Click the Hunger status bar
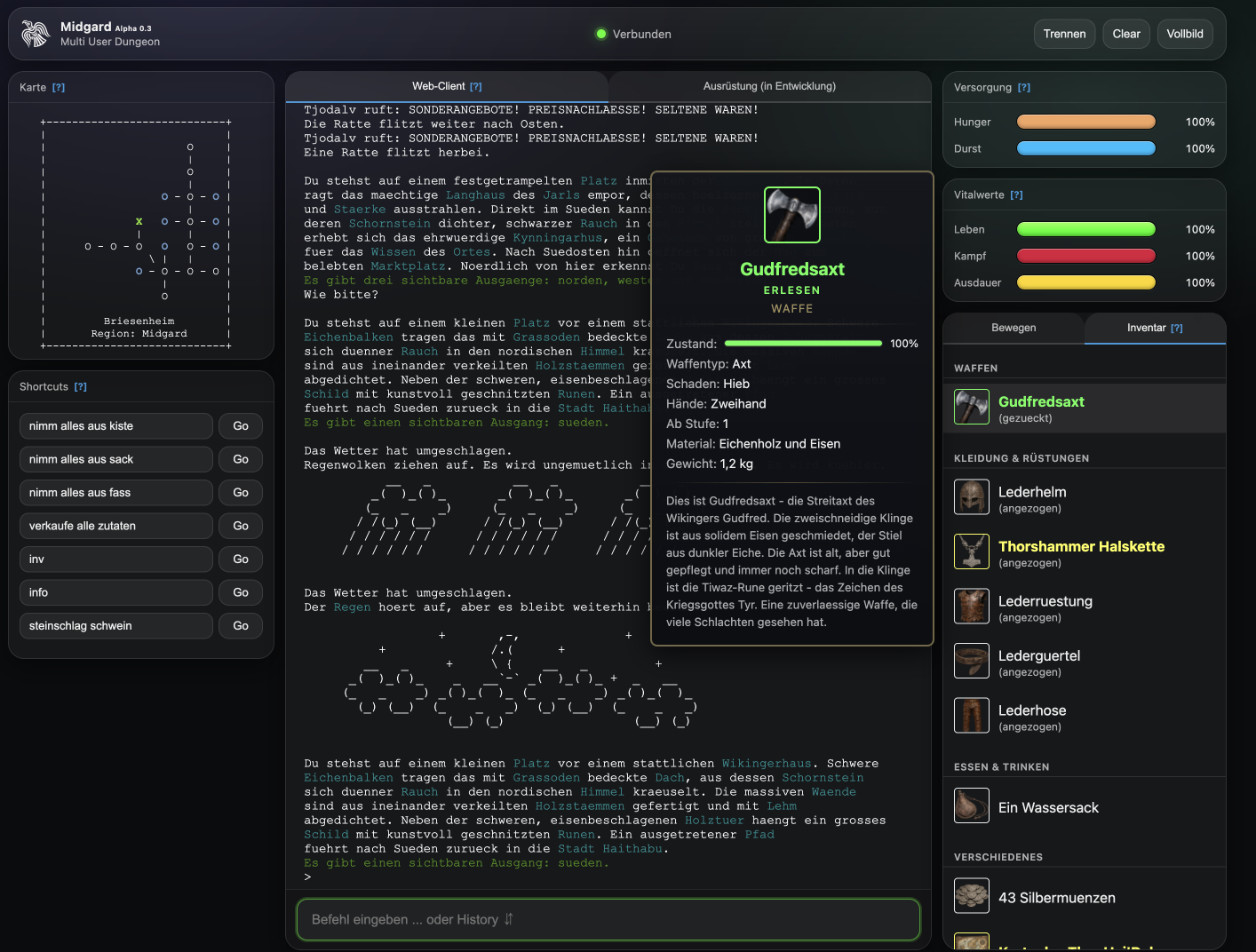 [x=1085, y=122]
